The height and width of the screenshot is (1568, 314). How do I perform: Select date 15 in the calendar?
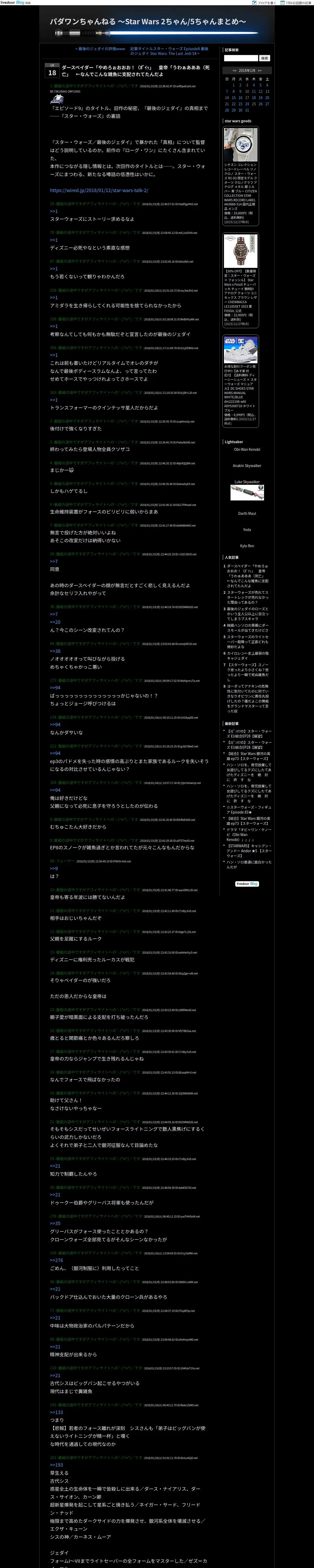pyautogui.click(x=233, y=97)
